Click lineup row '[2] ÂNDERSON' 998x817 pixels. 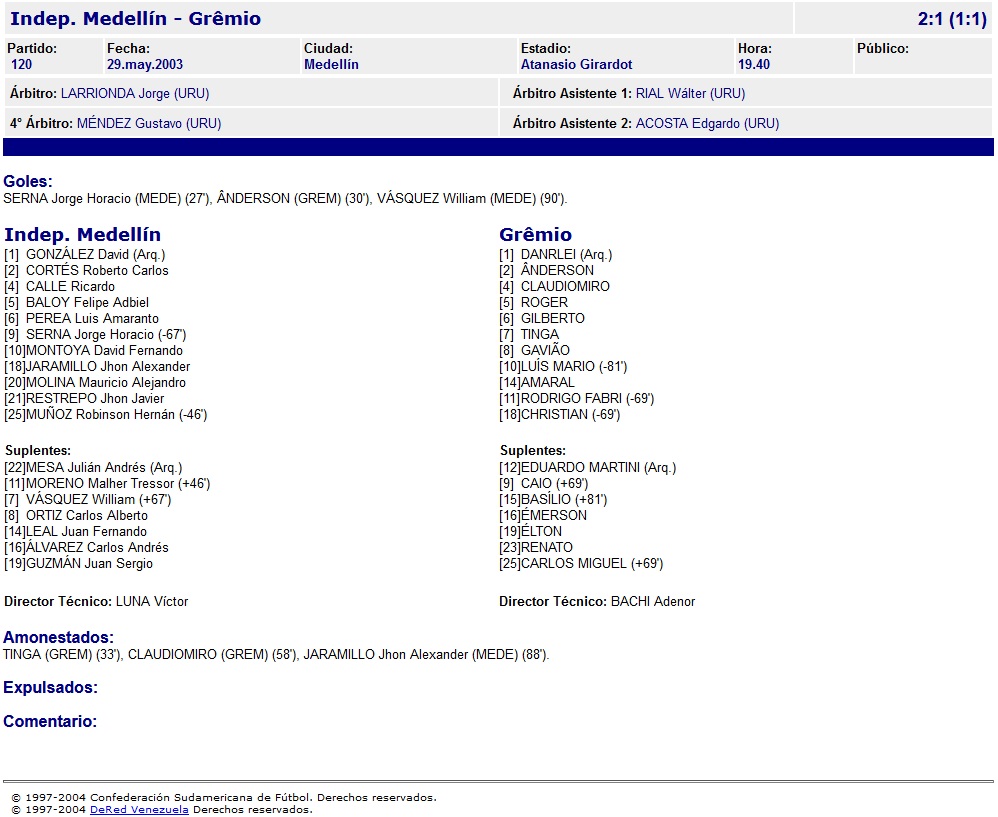[x=546, y=270]
